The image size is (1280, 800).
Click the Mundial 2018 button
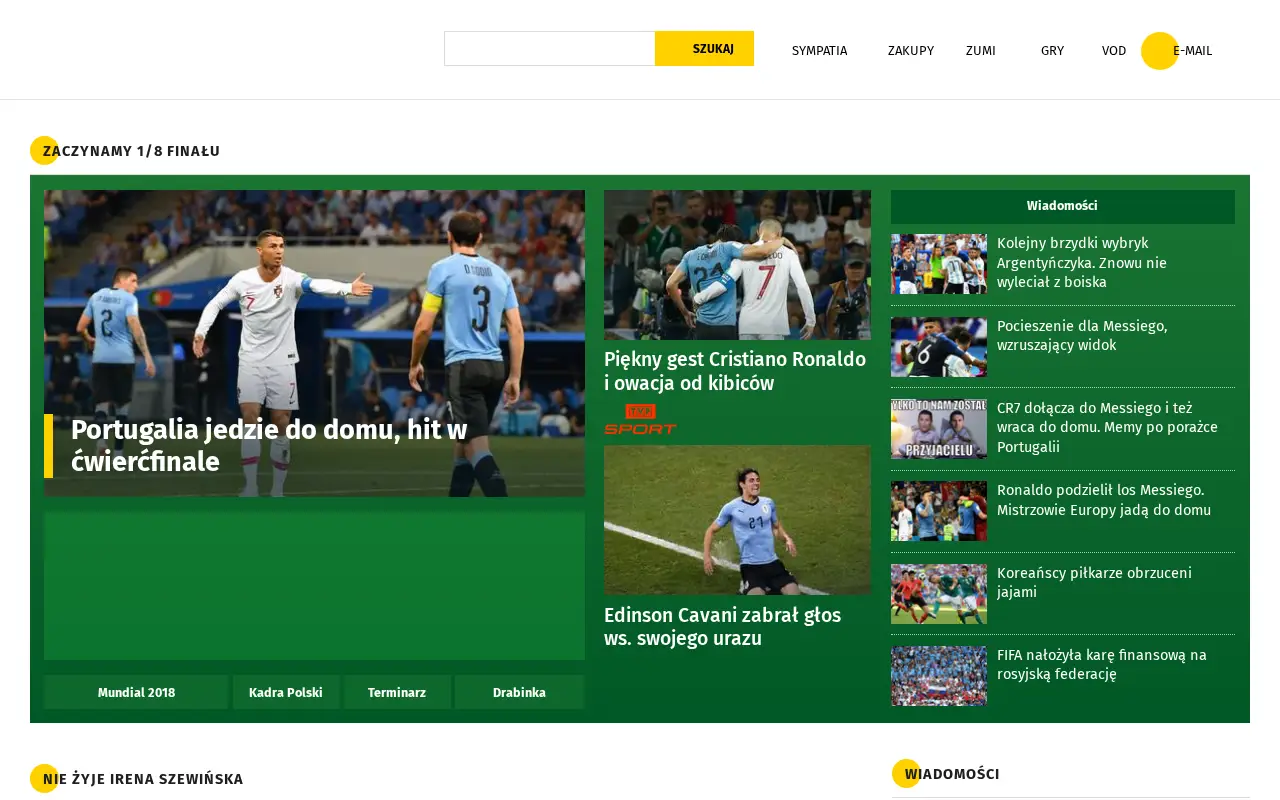coord(136,692)
